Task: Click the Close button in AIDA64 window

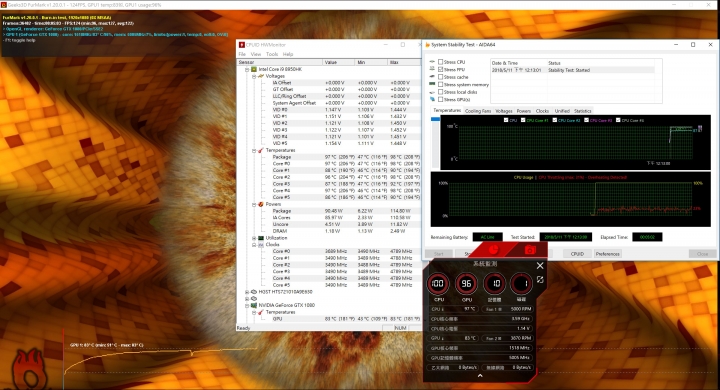Action: tap(703, 254)
